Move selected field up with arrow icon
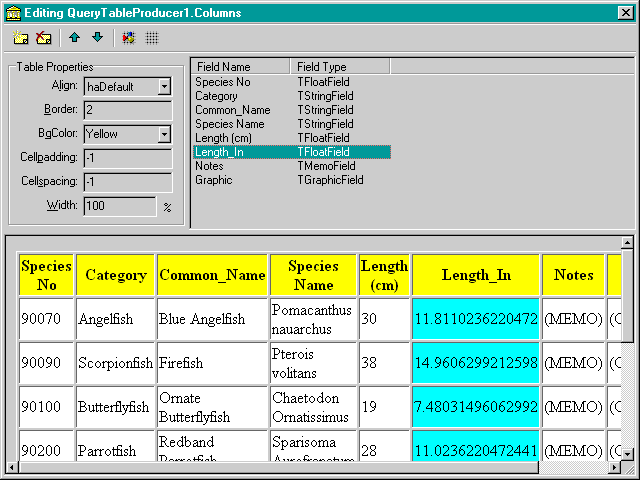Screen dimensions: 640x480 tap(75, 38)
